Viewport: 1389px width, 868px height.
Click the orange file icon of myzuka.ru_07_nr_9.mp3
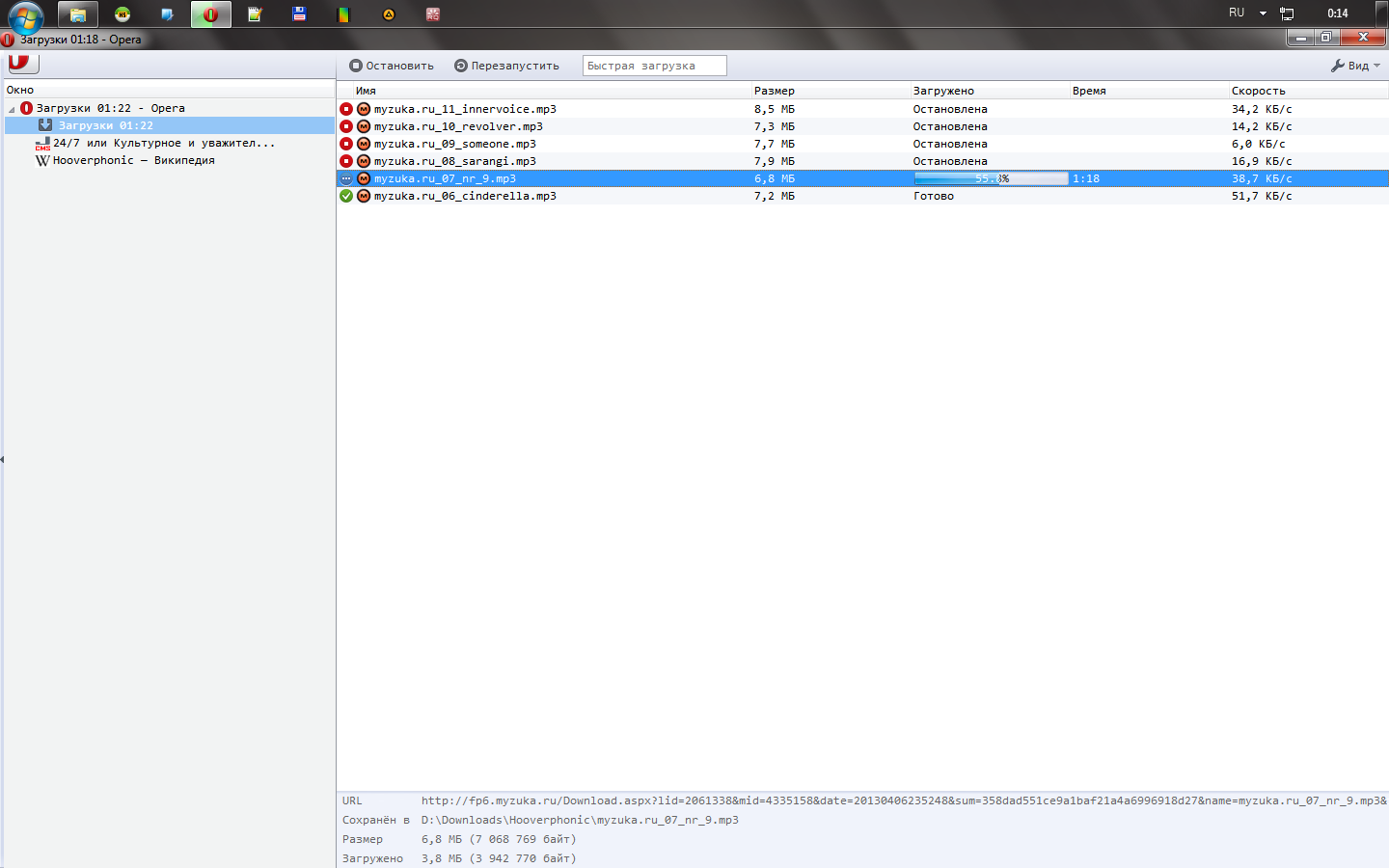click(364, 178)
